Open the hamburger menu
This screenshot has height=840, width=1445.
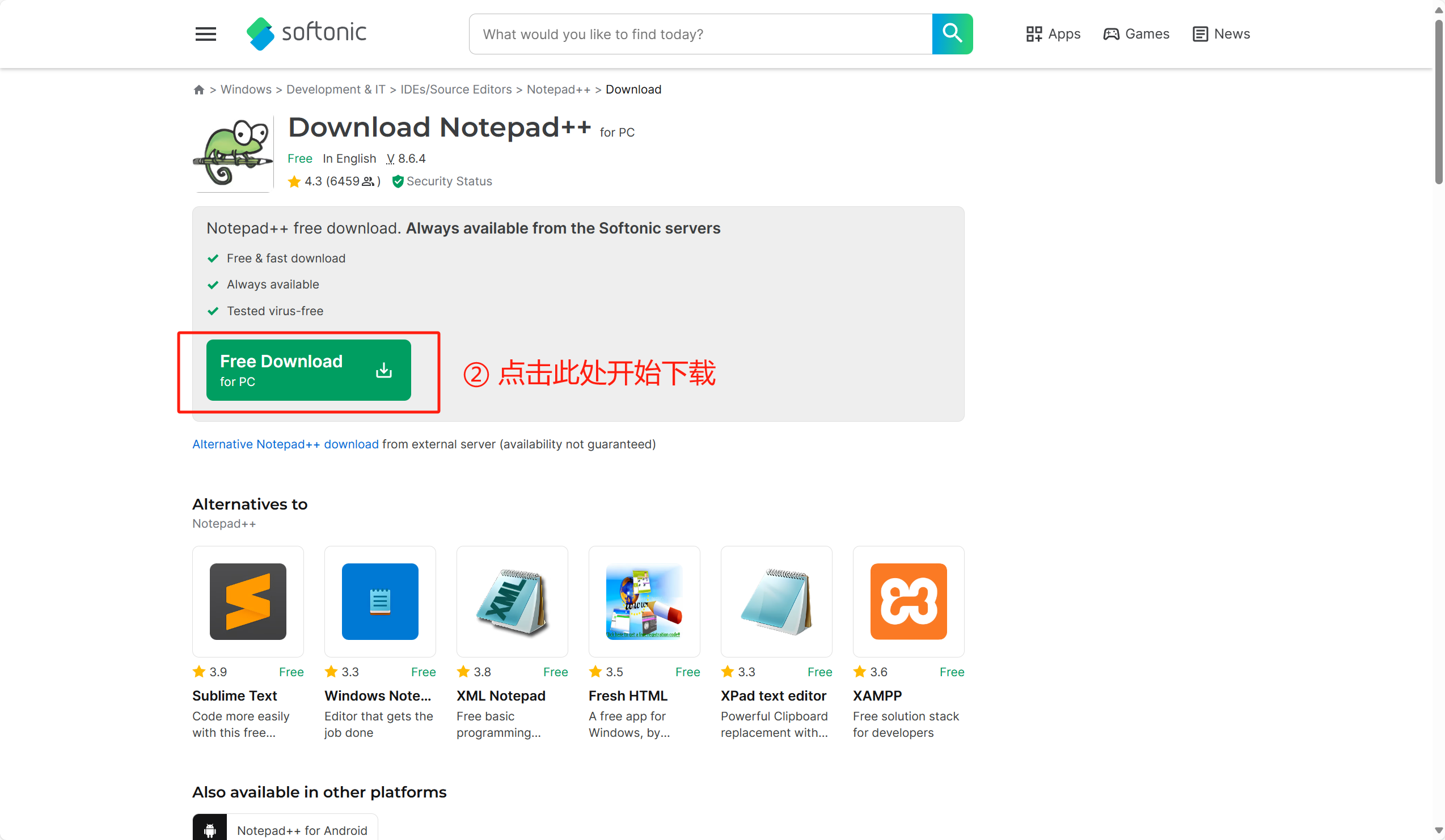pyautogui.click(x=205, y=34)
